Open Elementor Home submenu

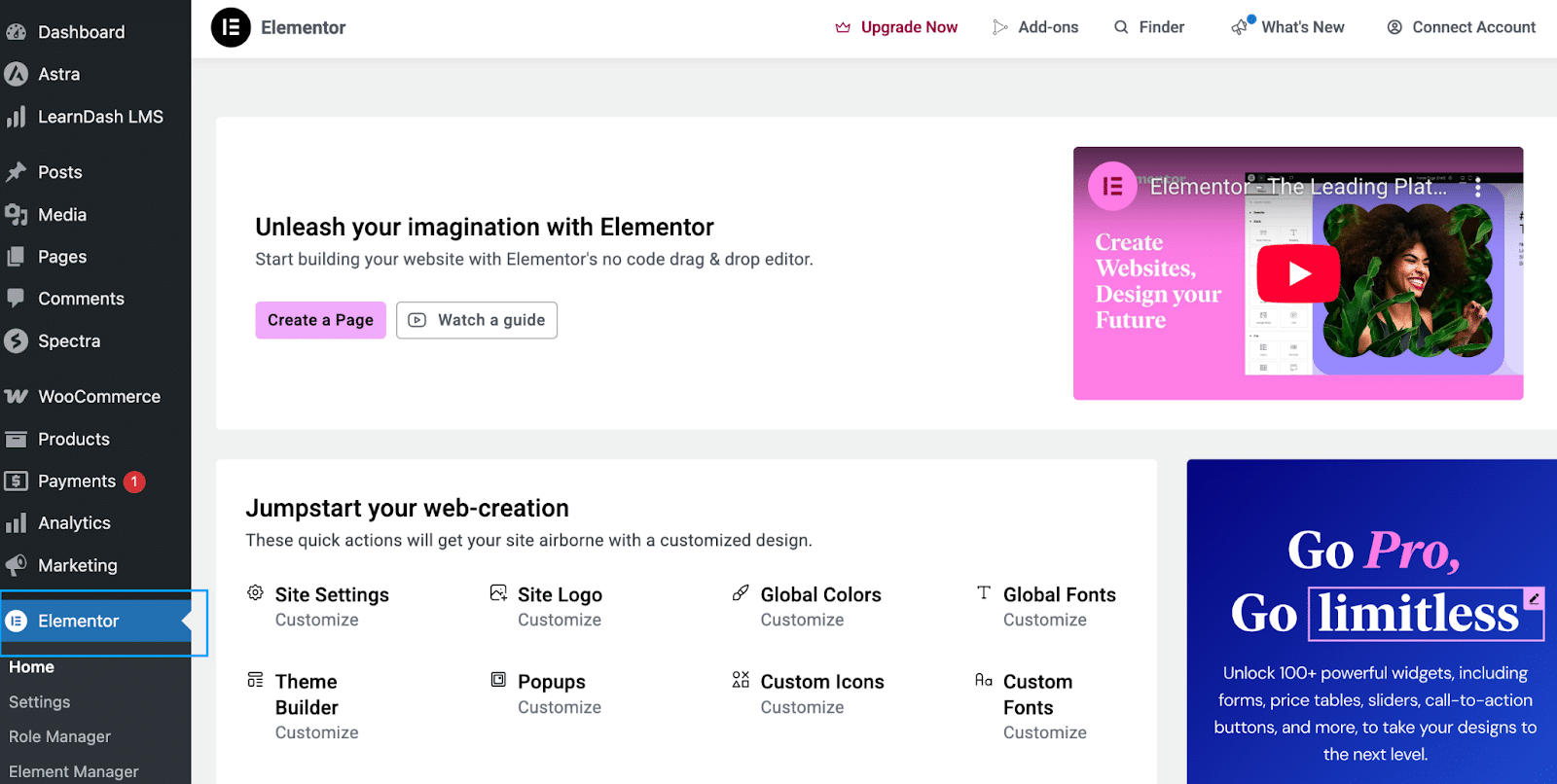tap(31, 667)
